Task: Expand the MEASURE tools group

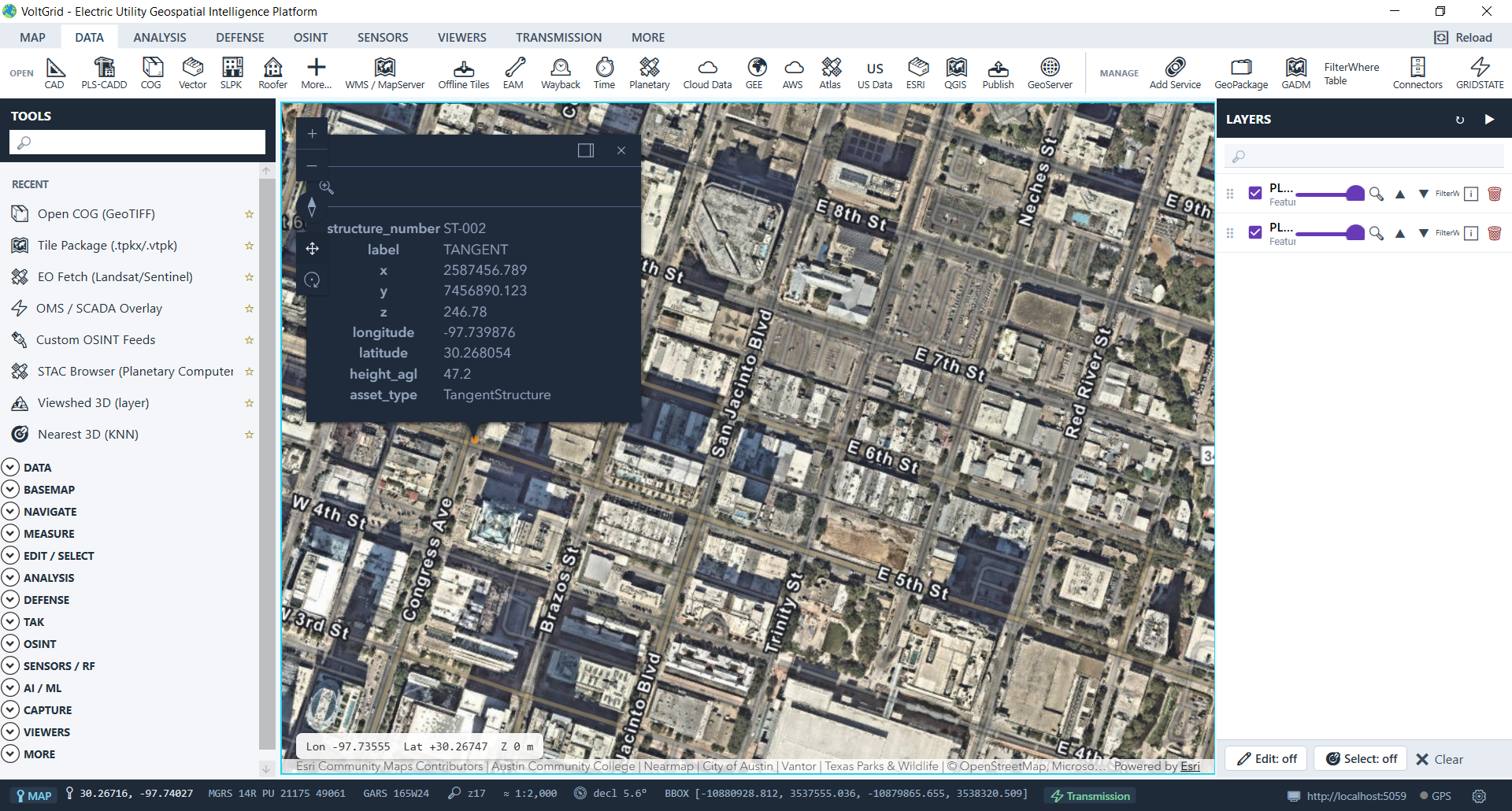Action: pyautogui.click(x=39, y=533)
